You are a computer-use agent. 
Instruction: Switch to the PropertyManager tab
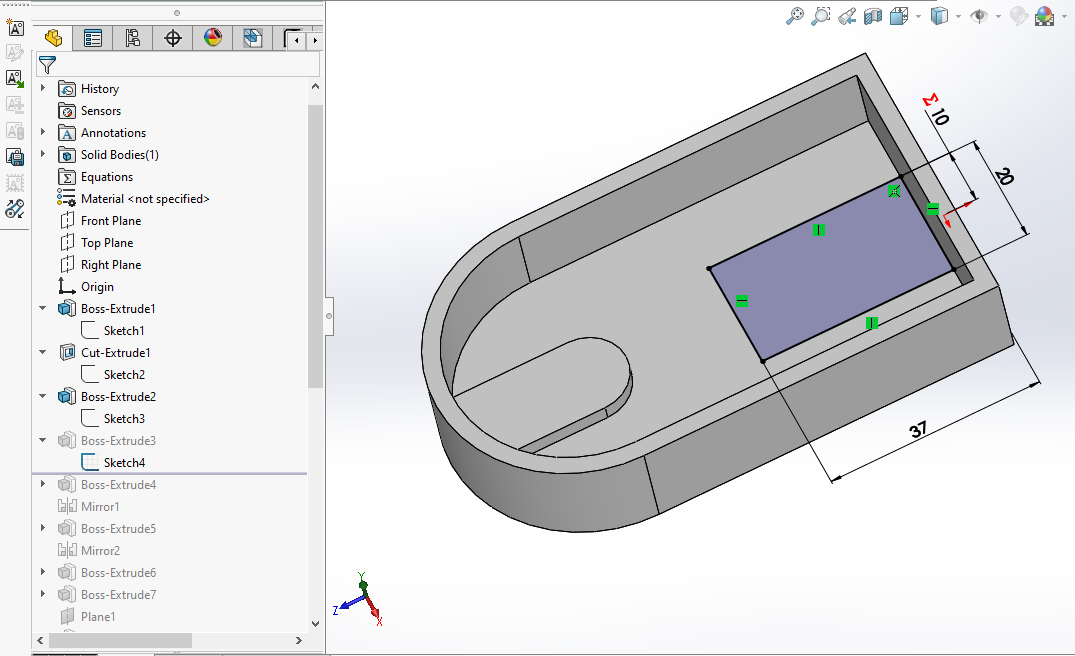(93, 38)
